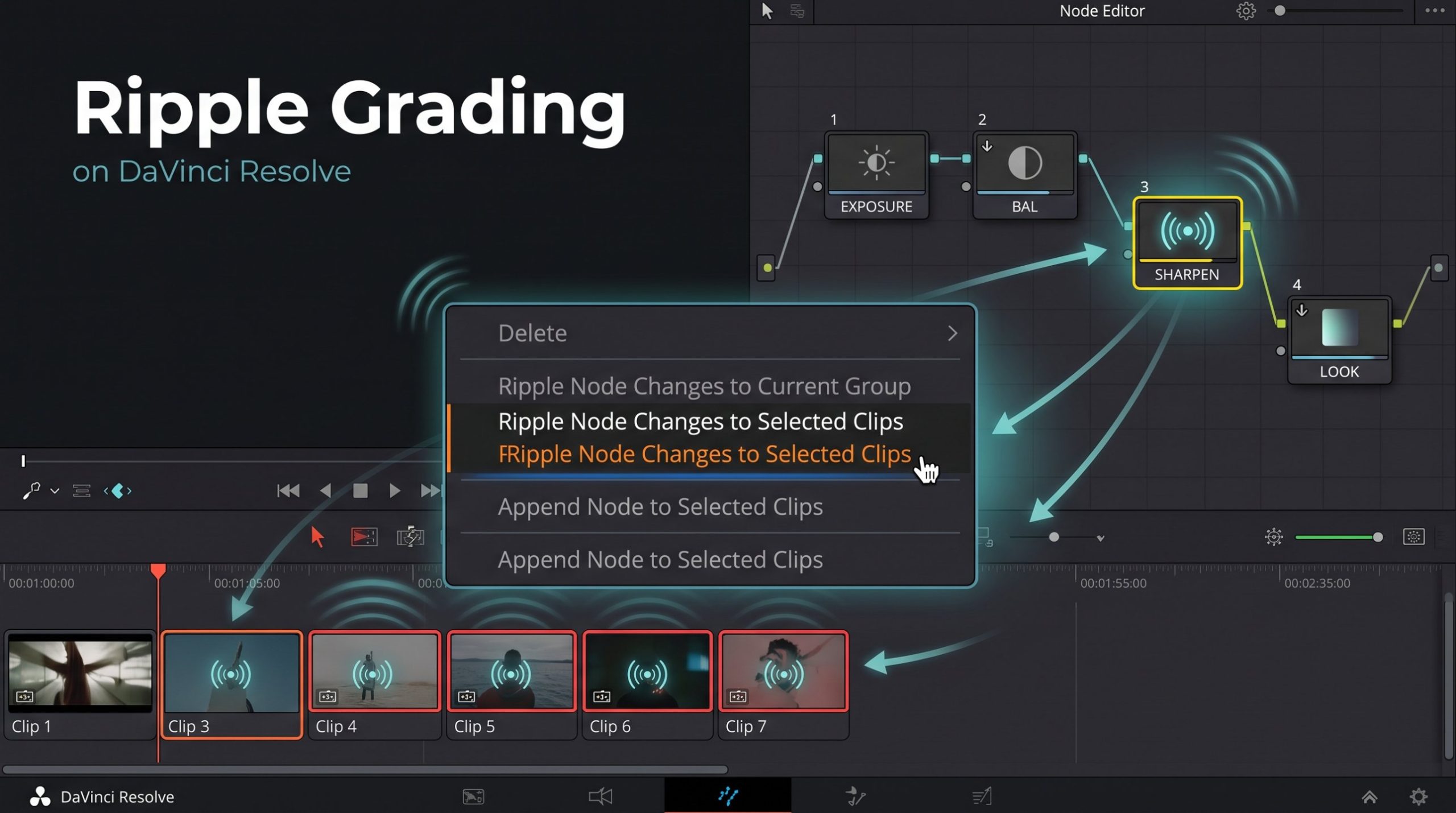The image size is (1456, 813).
Task: Click the Delete menu entry
Action: 532,333
